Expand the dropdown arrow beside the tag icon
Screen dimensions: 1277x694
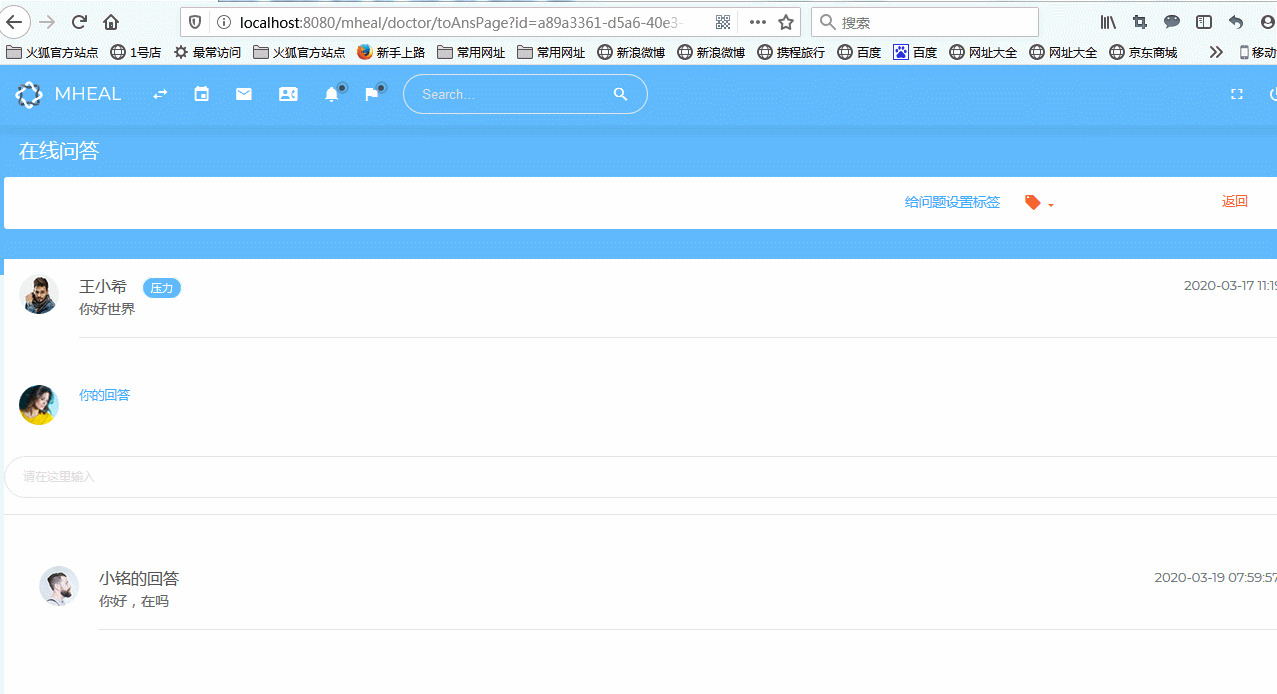(x=1051, y=204)
